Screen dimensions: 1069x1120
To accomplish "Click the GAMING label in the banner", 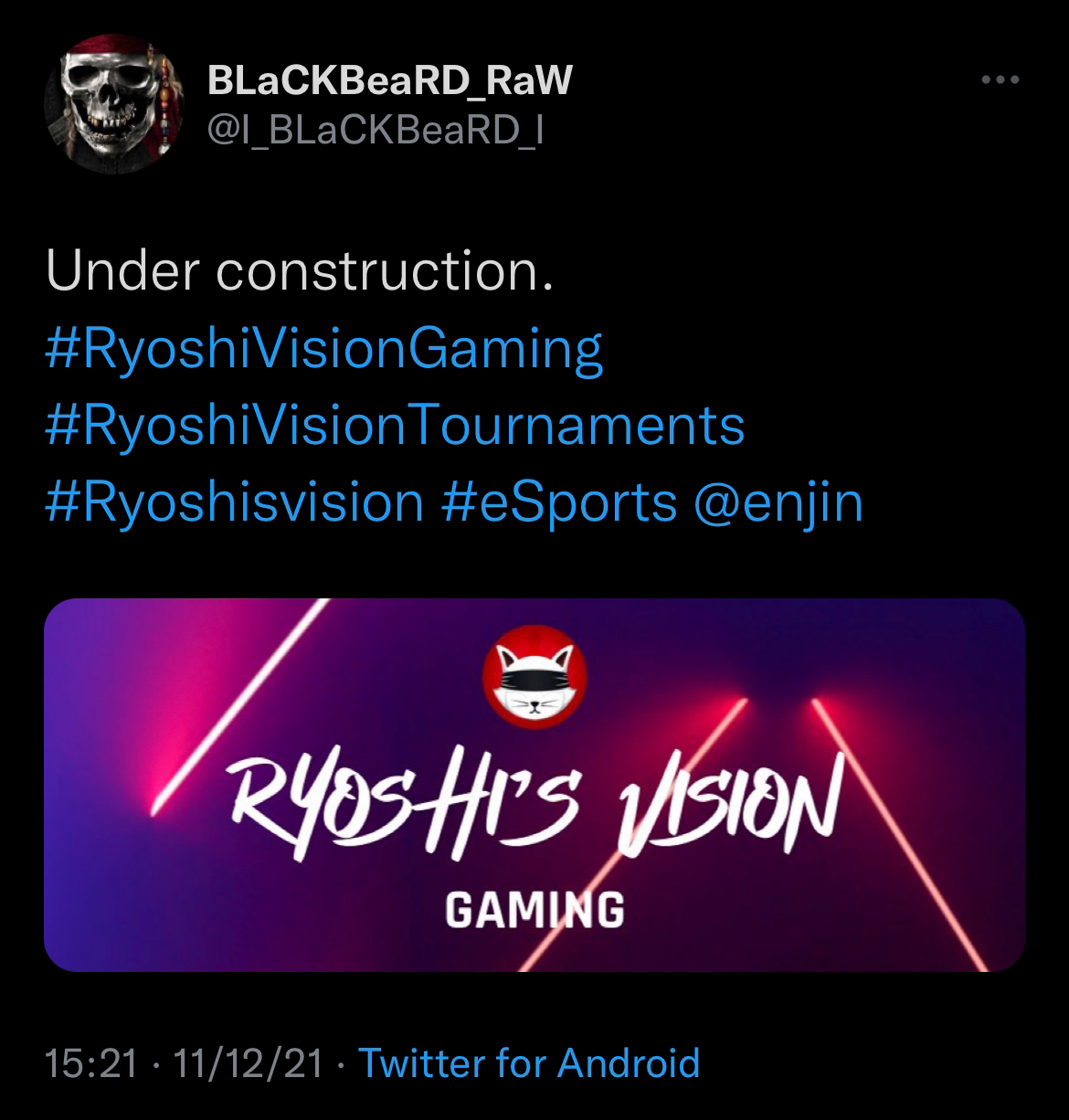I will tap(534, 909).
